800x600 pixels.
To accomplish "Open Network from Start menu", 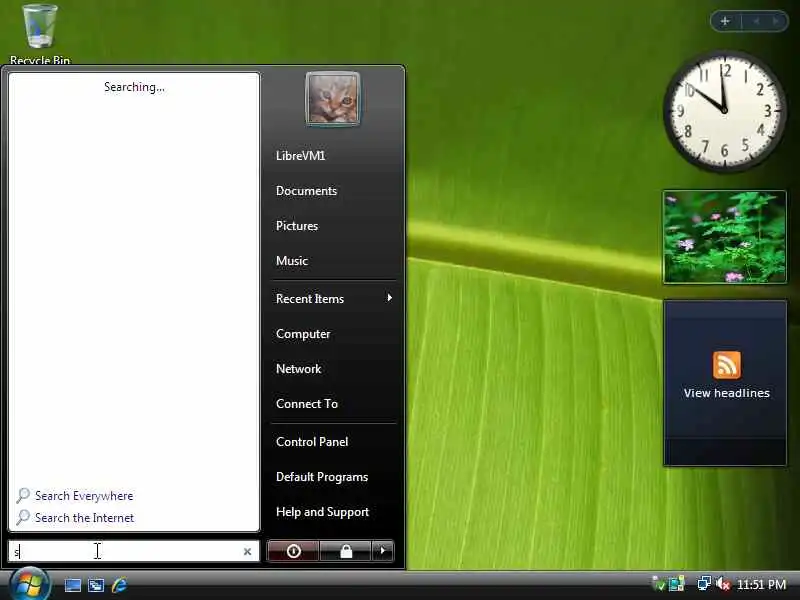I will (298, 369).
